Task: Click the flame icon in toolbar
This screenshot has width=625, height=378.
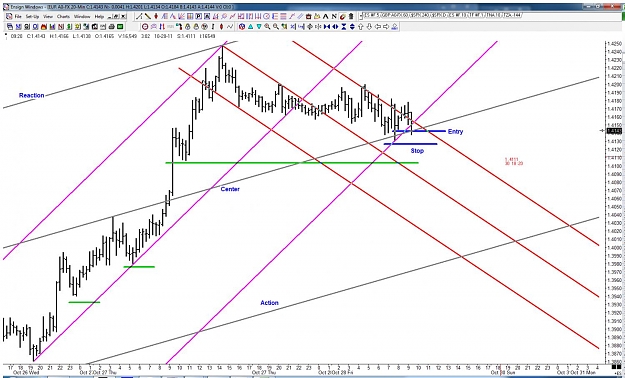Action: (44, 27)
